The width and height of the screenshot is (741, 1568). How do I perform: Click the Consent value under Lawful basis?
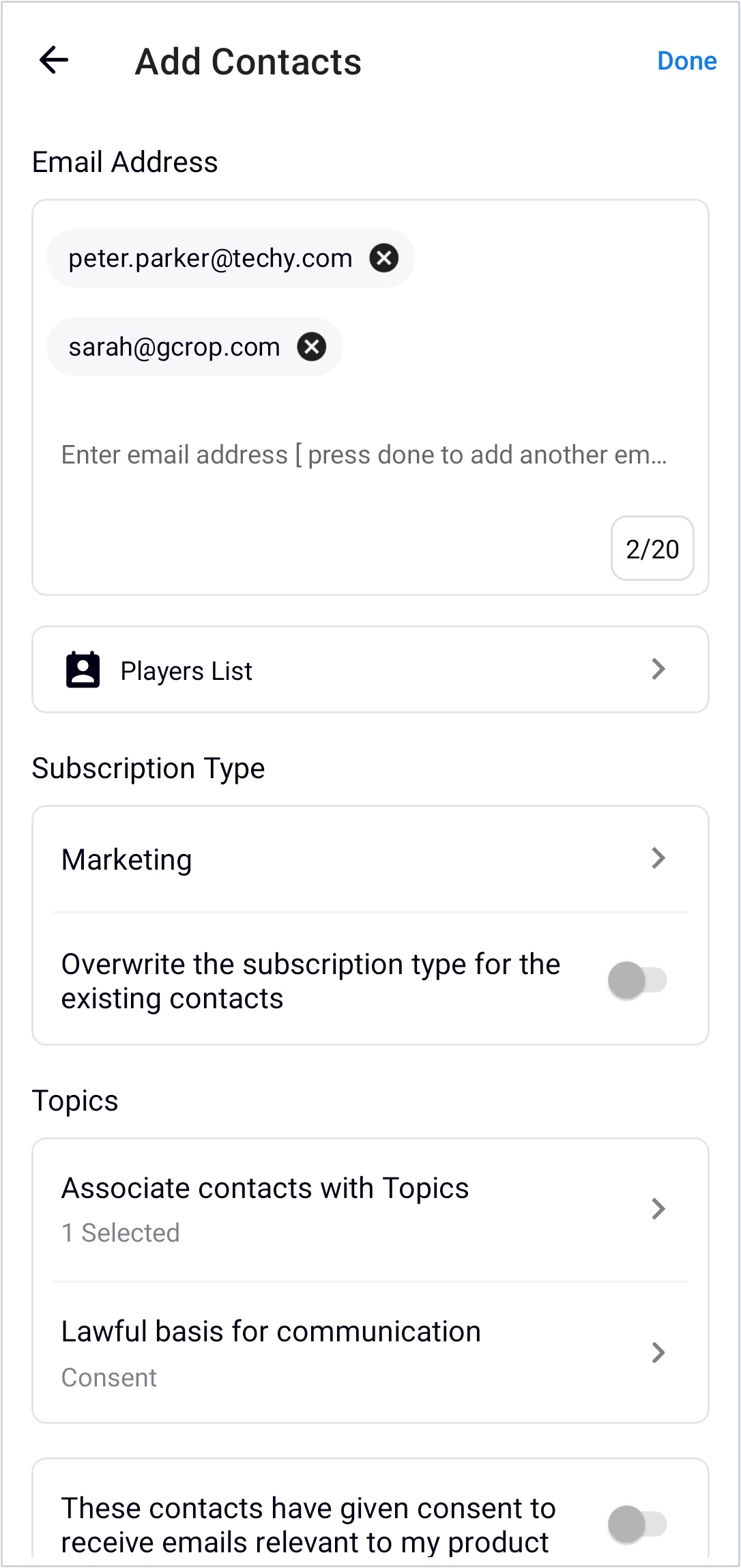click(x=109, y=1378)
